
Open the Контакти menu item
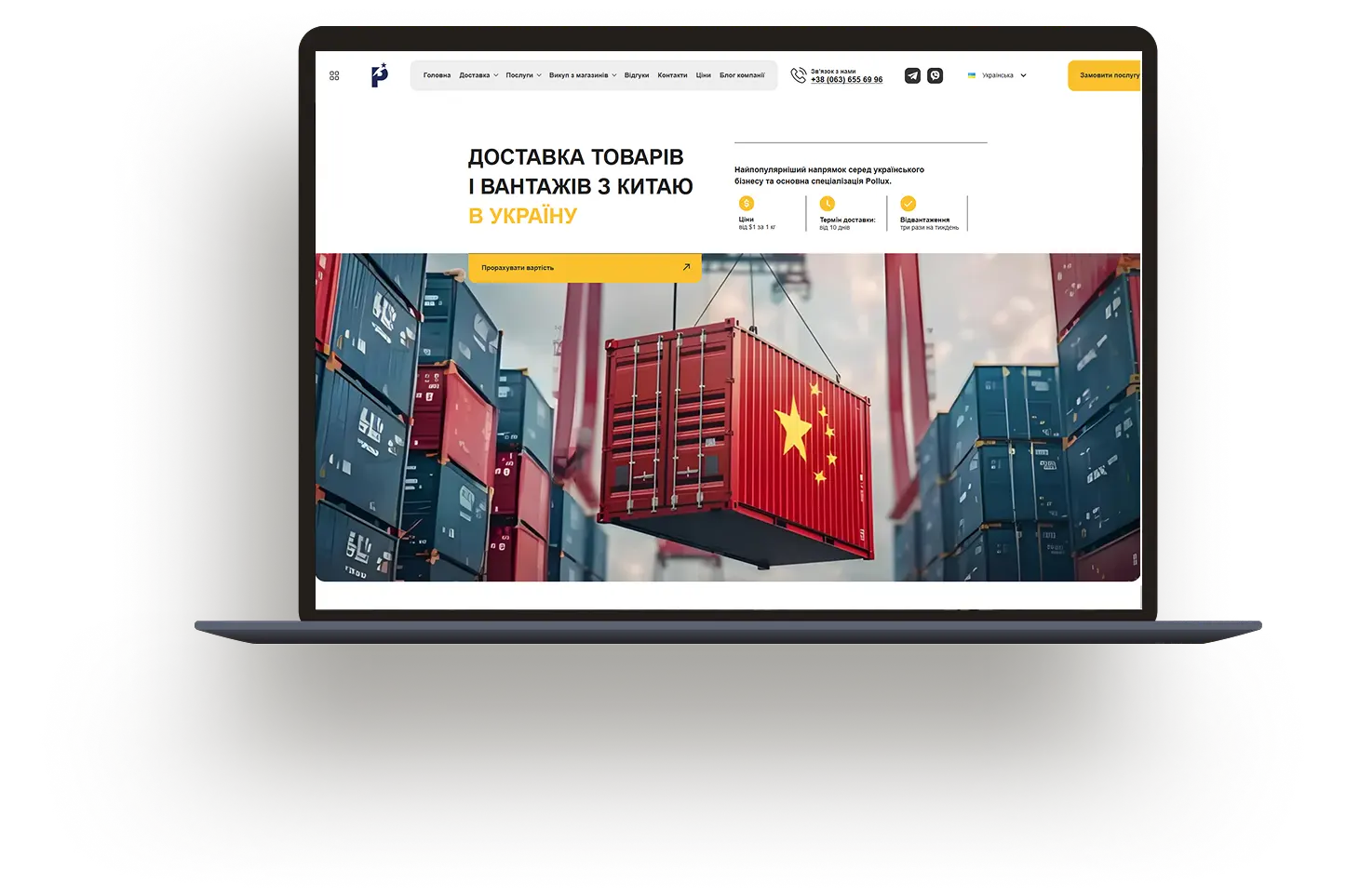tap(672, 75)
